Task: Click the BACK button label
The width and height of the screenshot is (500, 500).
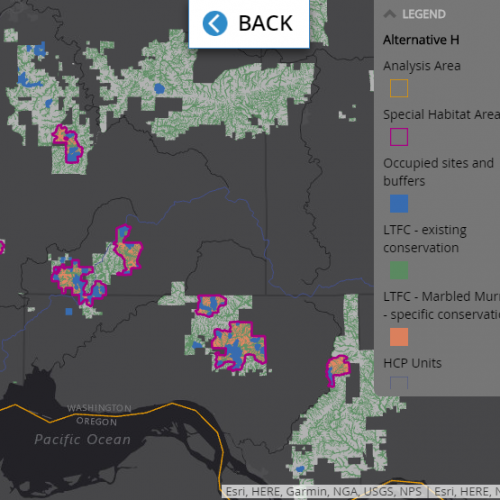Action: 266,23
